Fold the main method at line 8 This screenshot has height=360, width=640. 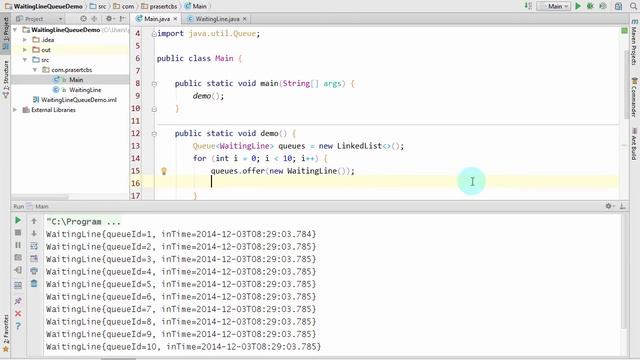(x=154, y=84)
